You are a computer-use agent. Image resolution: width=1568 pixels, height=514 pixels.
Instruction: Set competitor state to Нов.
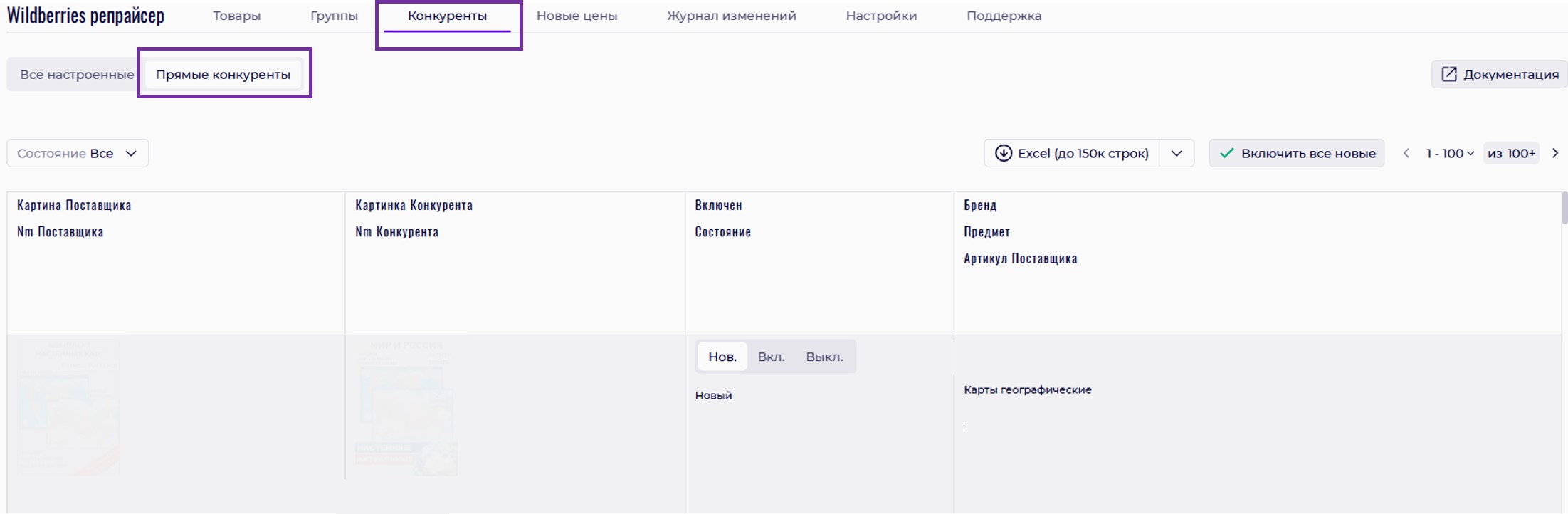click(722, 357)
